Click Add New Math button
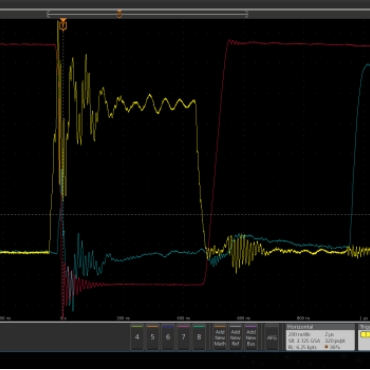 point(220,337)
